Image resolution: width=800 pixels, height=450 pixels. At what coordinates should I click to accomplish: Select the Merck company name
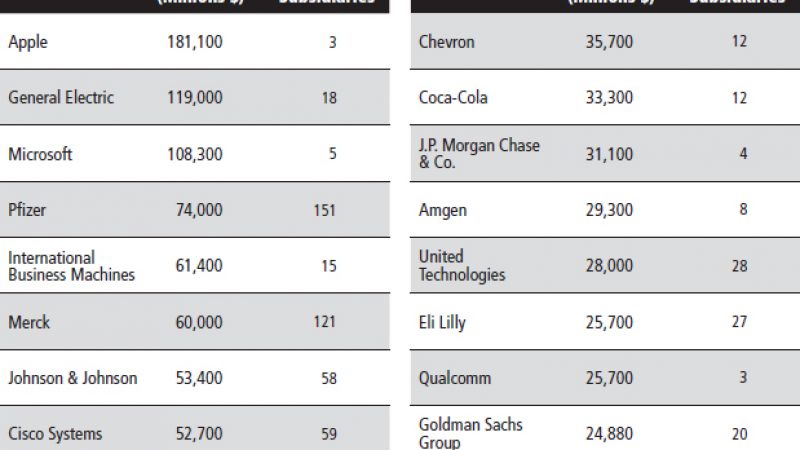(x=29, y=322)
